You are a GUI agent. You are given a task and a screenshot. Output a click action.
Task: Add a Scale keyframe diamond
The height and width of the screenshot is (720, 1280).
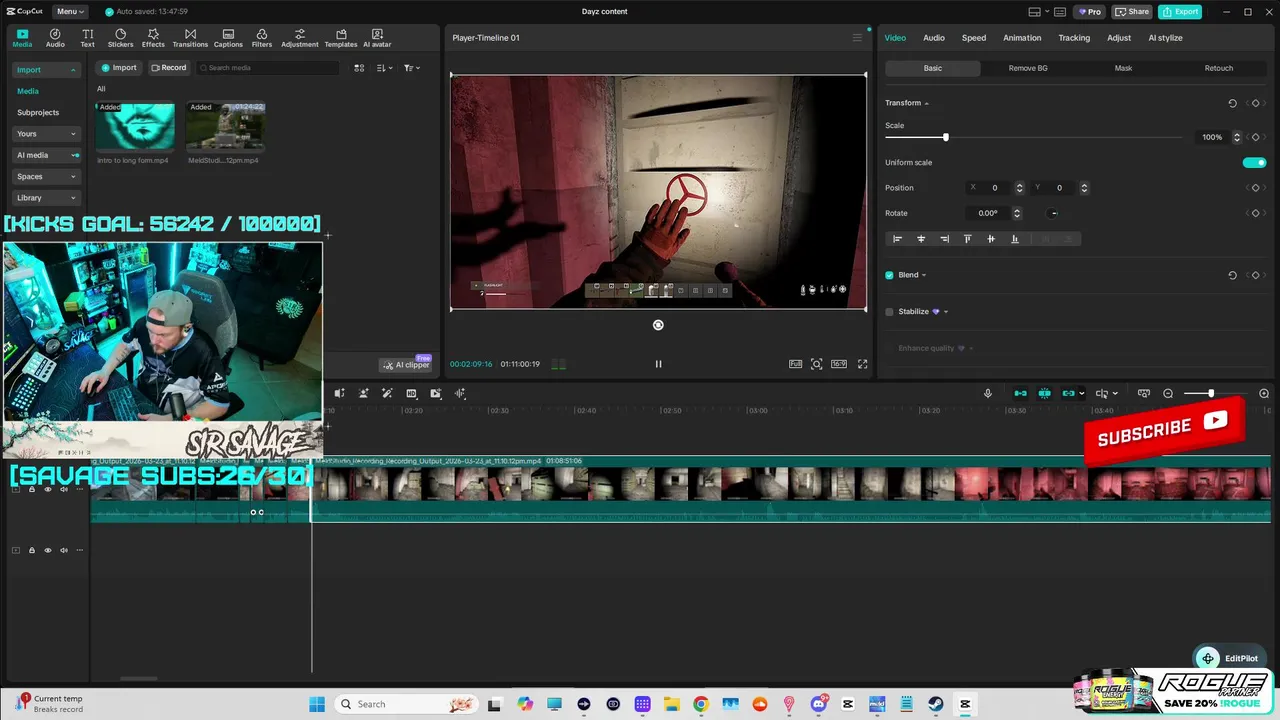pos(1255,137)
